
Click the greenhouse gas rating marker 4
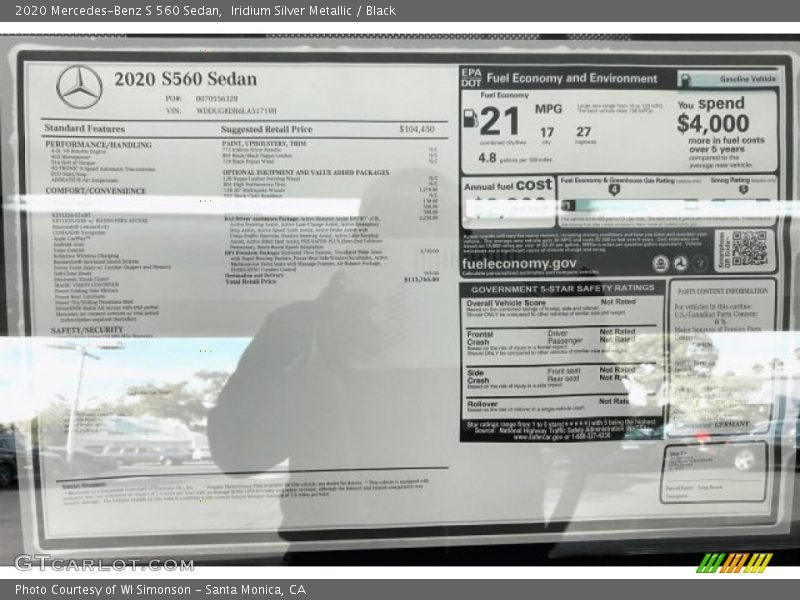tap(614, 190)
